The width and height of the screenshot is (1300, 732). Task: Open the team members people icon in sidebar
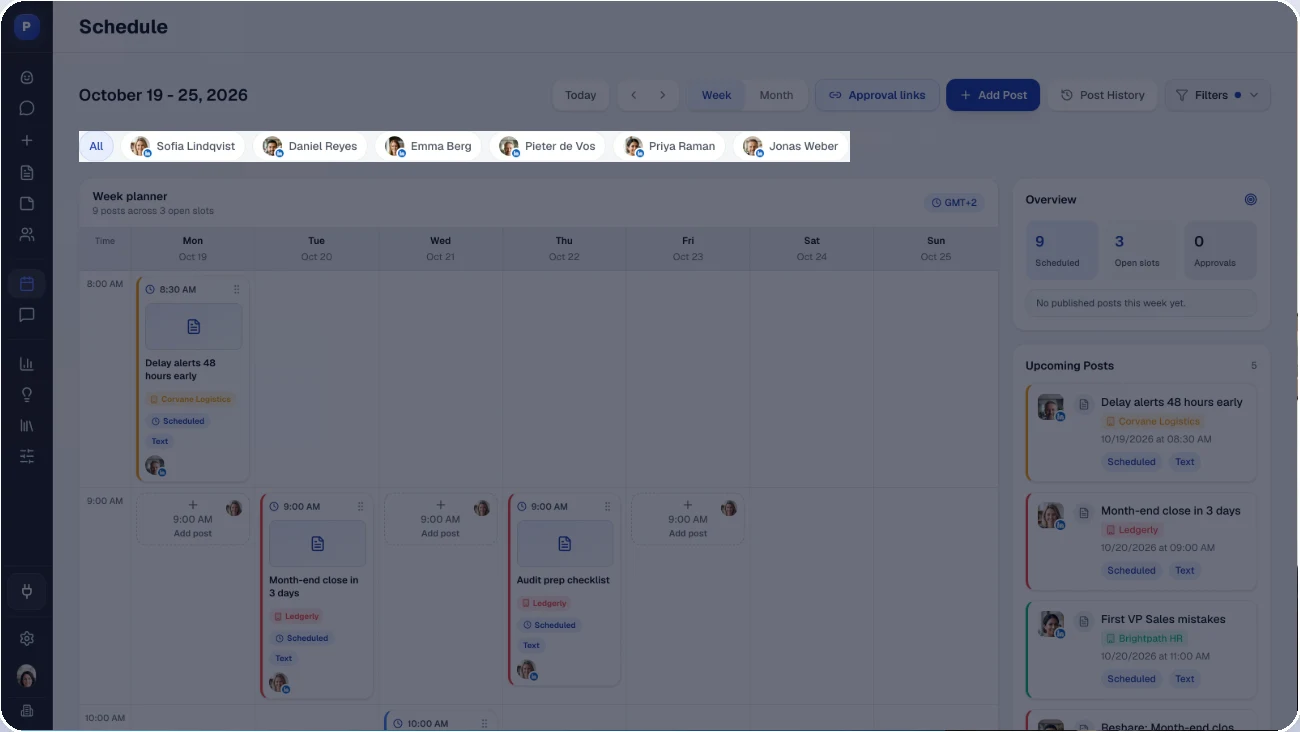[x=27, y=235]
